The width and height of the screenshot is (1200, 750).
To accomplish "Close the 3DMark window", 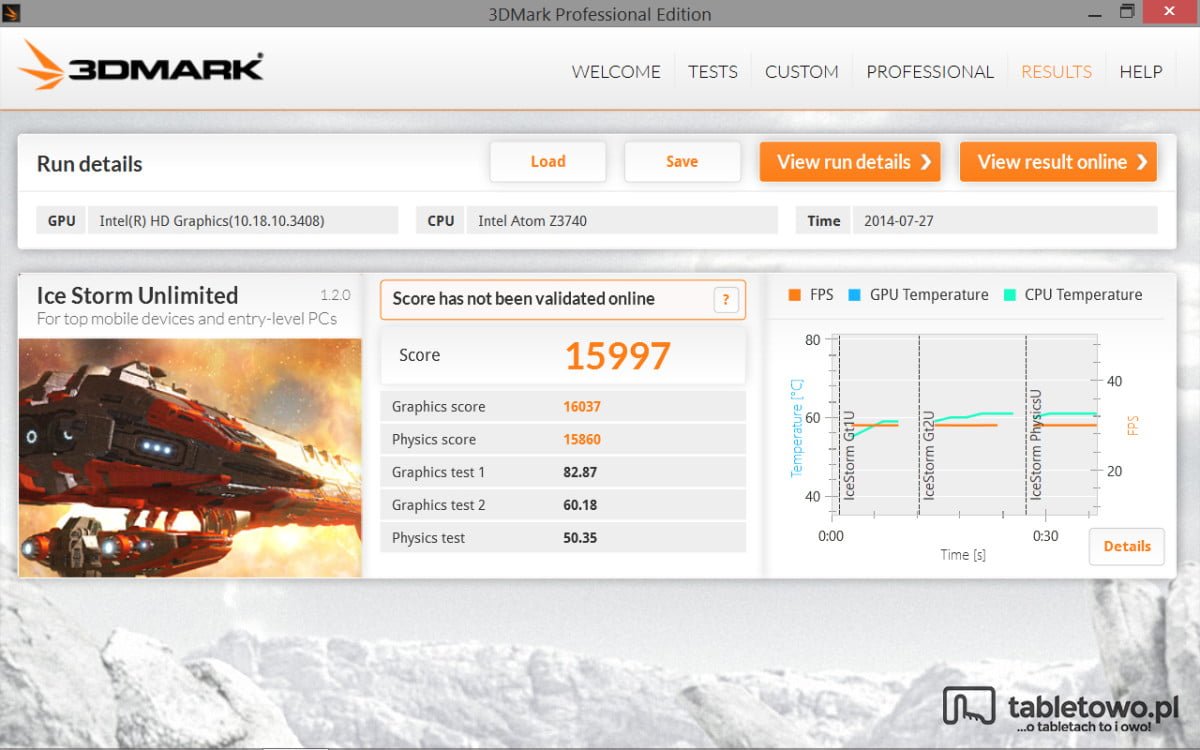I will 1169,11.
